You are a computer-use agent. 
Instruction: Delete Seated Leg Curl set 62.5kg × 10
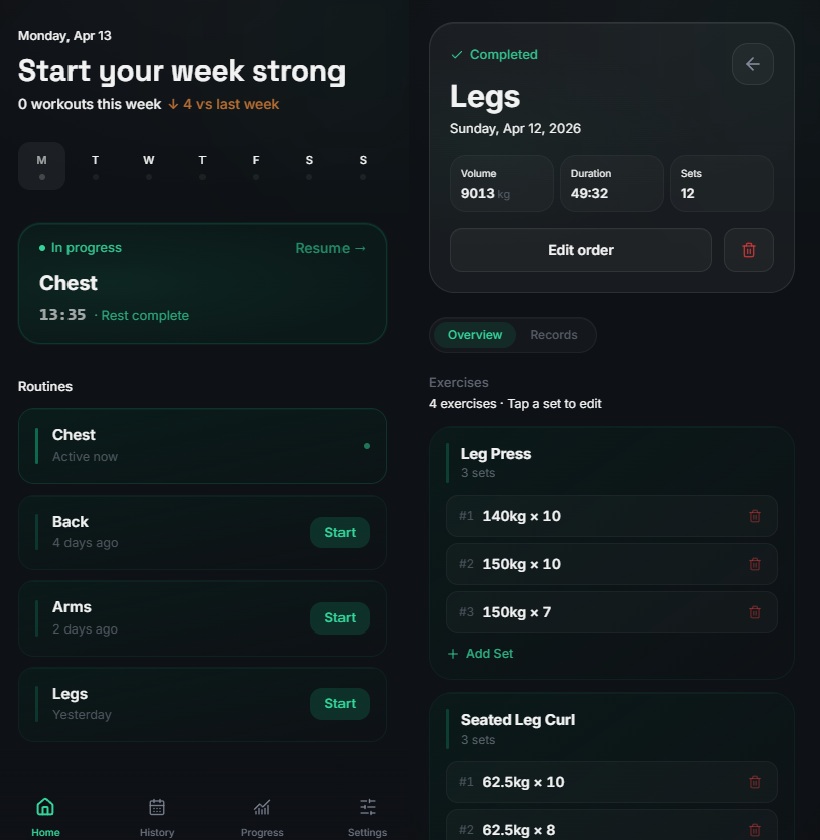tap(755, 782)
